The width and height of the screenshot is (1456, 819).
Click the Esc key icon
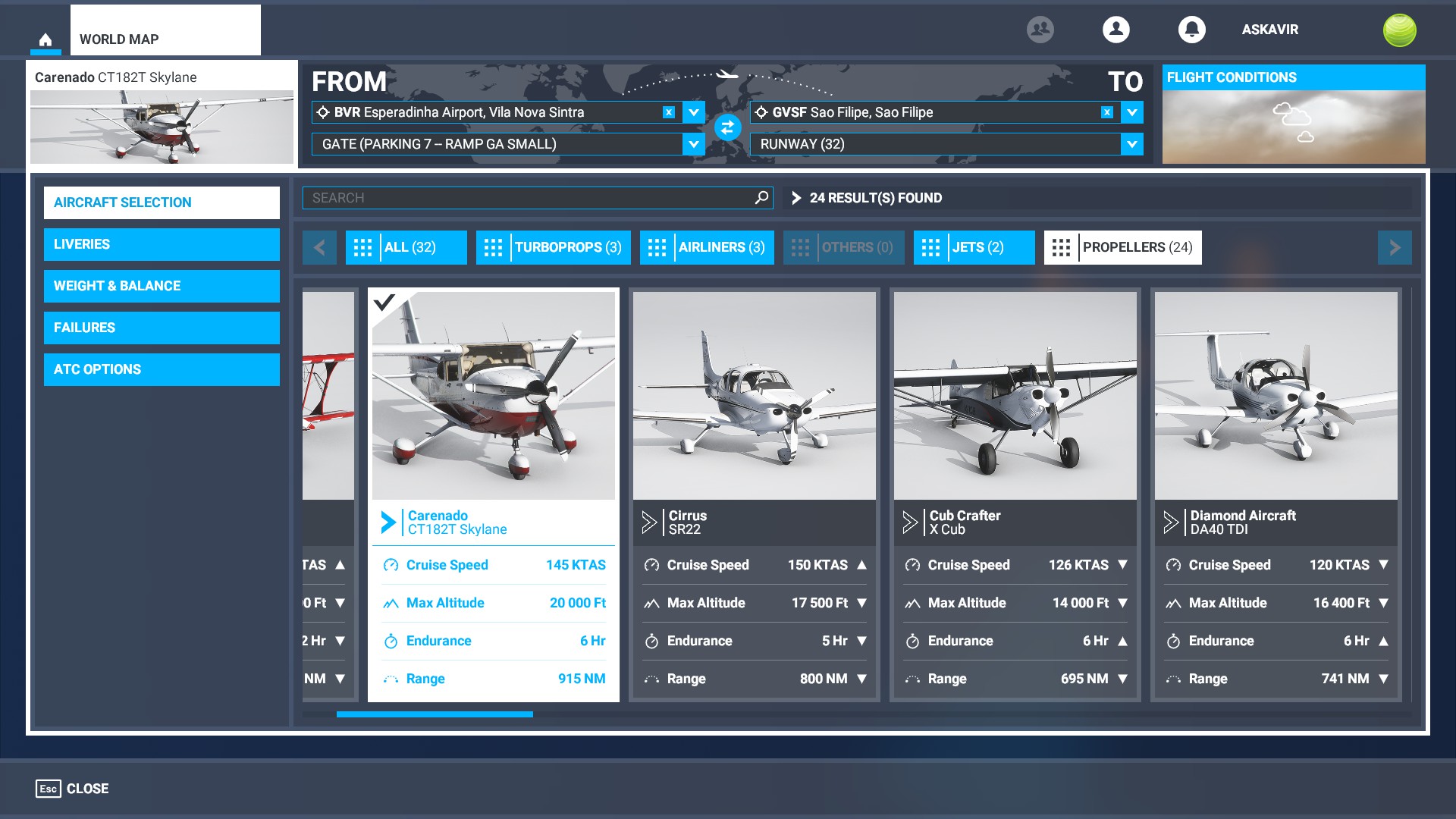click(x=49, y=789)
